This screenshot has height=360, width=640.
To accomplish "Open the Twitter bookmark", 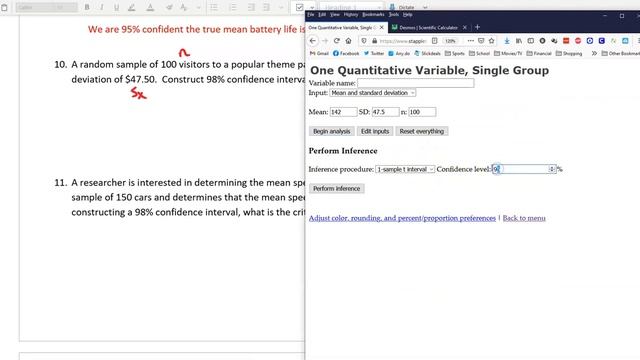I will click(374, 53).
